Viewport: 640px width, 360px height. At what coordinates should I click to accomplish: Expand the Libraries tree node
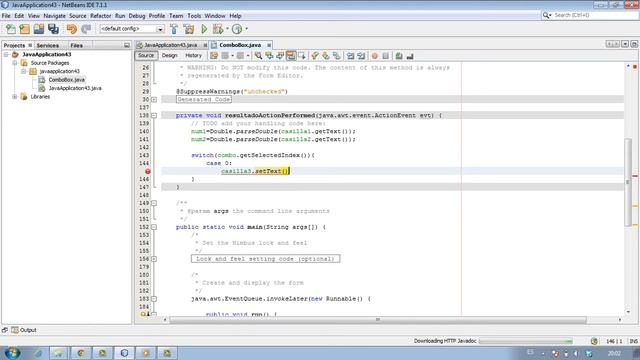click(15, 97)
